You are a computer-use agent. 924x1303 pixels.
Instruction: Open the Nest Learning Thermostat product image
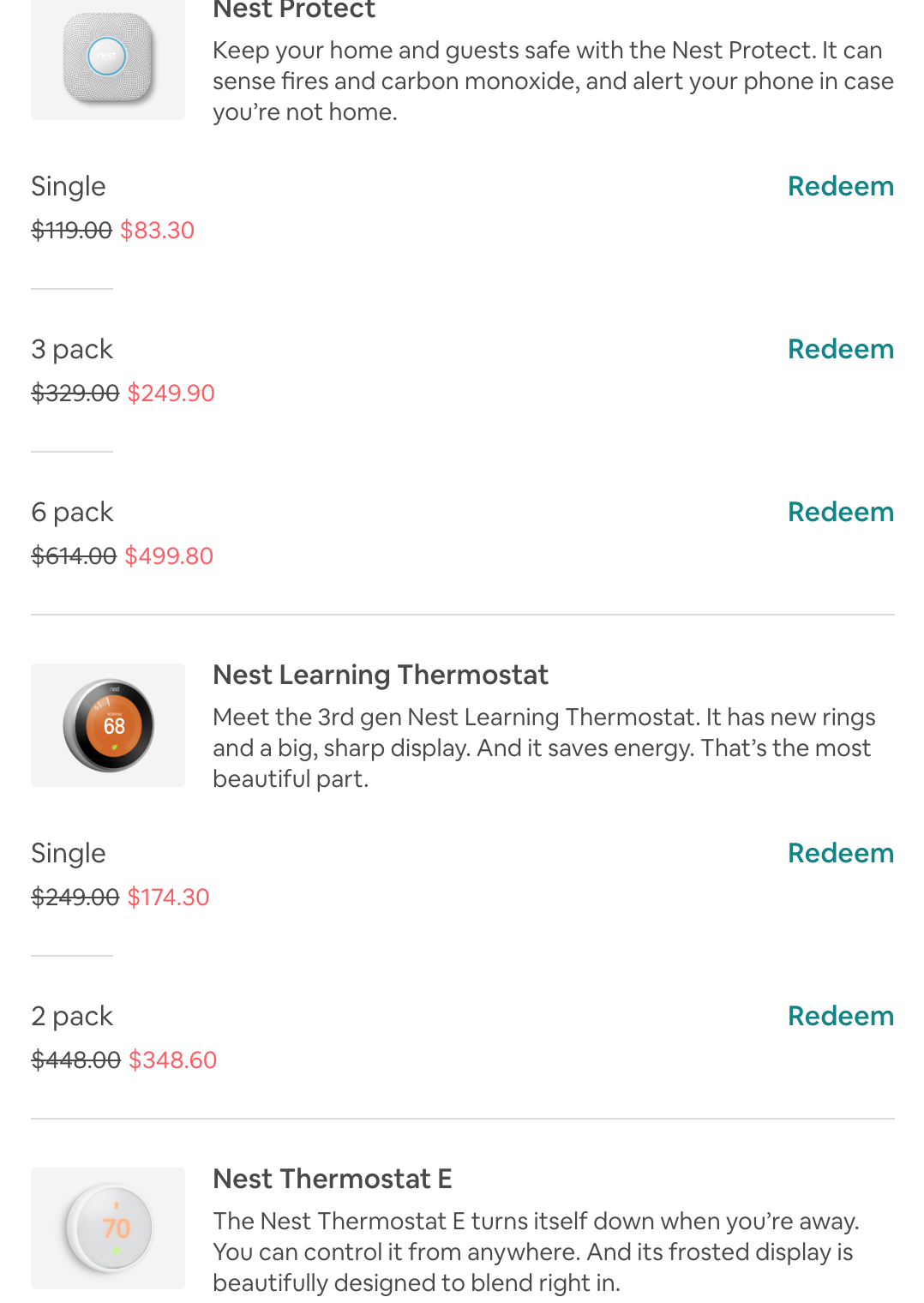click(108, 725)
